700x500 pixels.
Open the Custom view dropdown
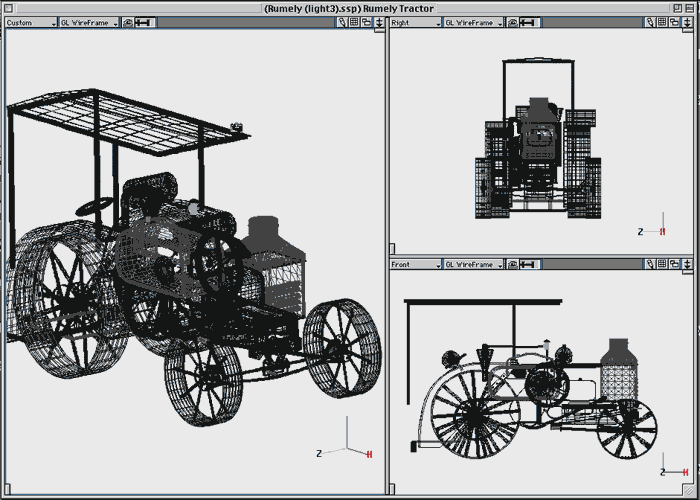pos(30,22)
